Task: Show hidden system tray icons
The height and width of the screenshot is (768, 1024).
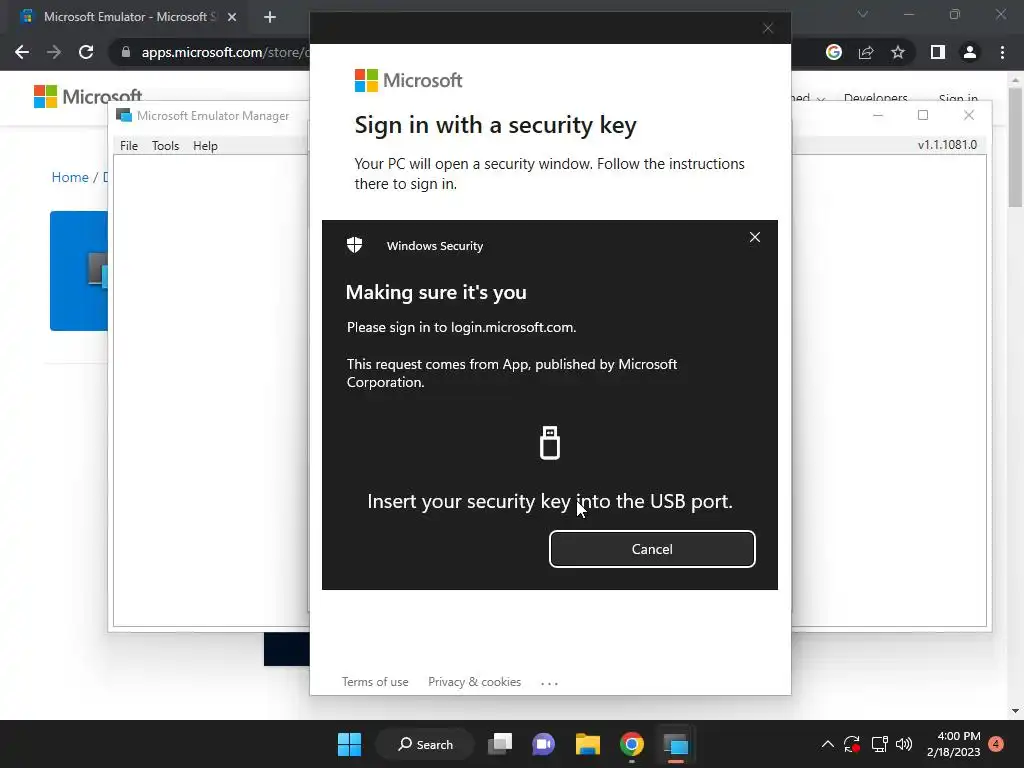Action: (827, 744)
